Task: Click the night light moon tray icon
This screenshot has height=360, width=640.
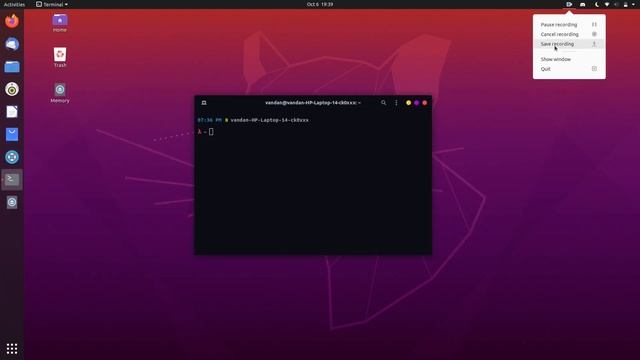Action: pos(597,4)
